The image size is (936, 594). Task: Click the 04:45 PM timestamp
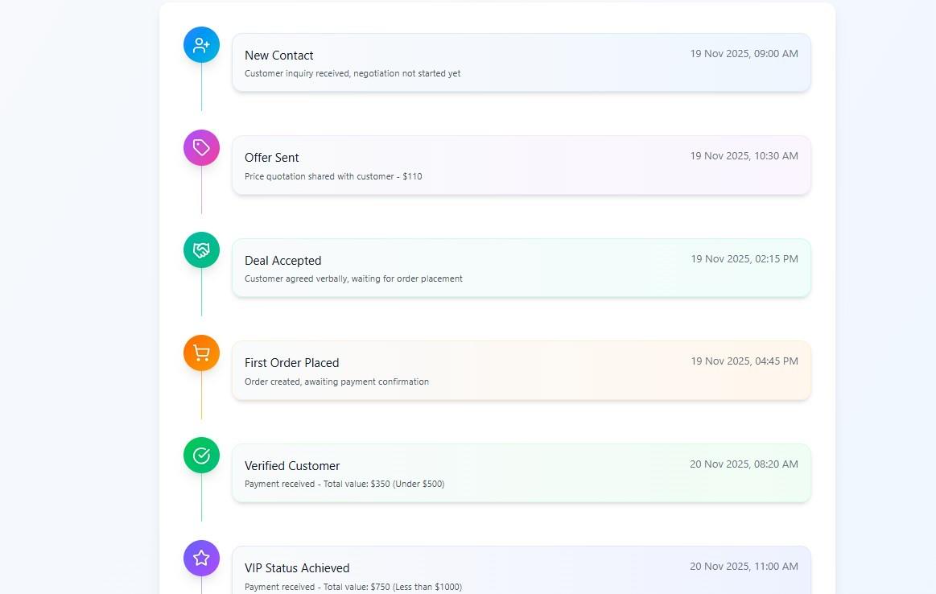tap(744, 361)
